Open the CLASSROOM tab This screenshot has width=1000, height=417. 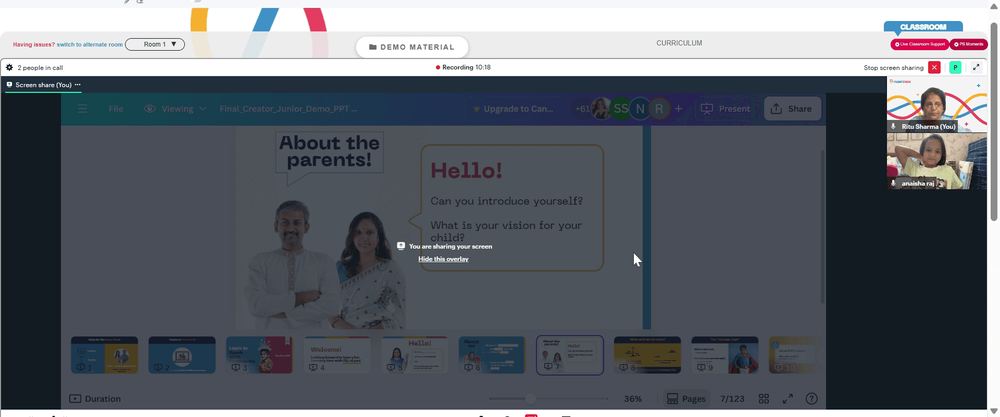tap(923, 27)
